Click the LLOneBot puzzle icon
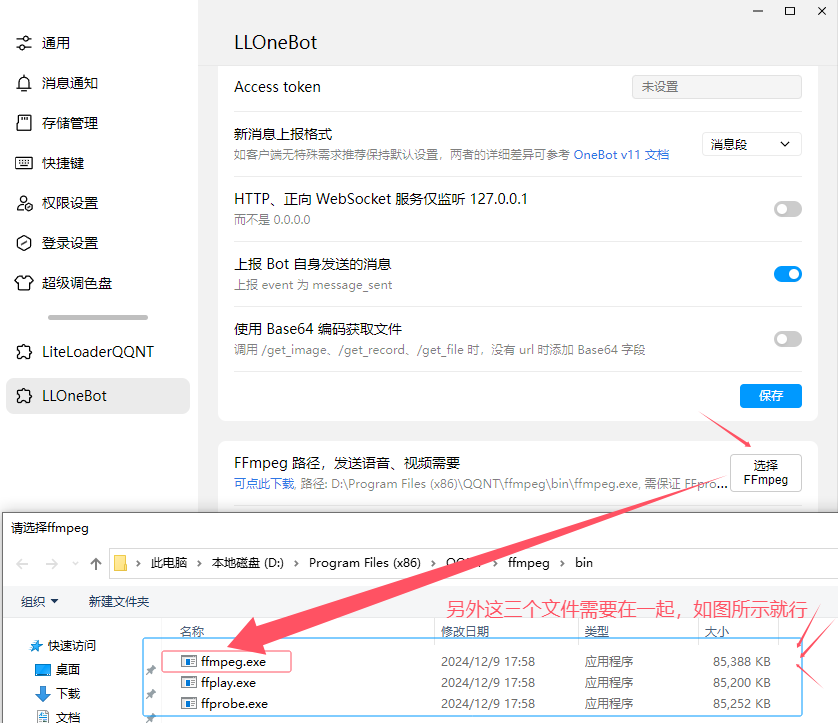The image size is (838, 723). coord(24,396)
